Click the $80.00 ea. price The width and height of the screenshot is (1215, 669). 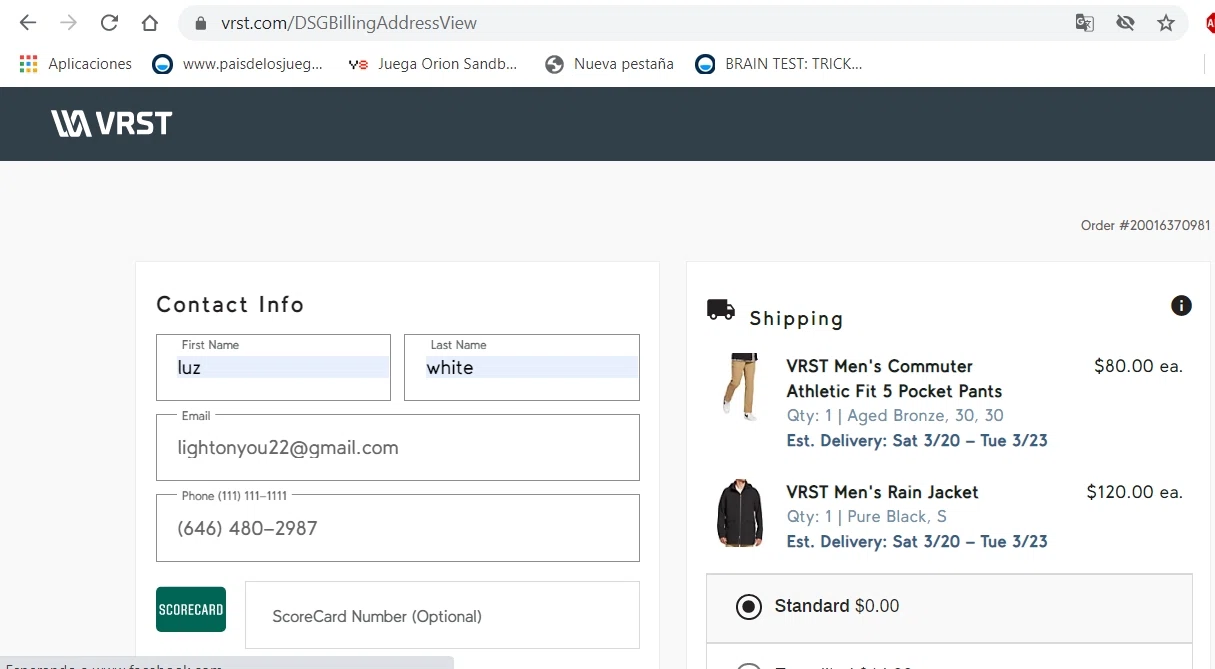pyautogui.click(x=1138, y=366)
